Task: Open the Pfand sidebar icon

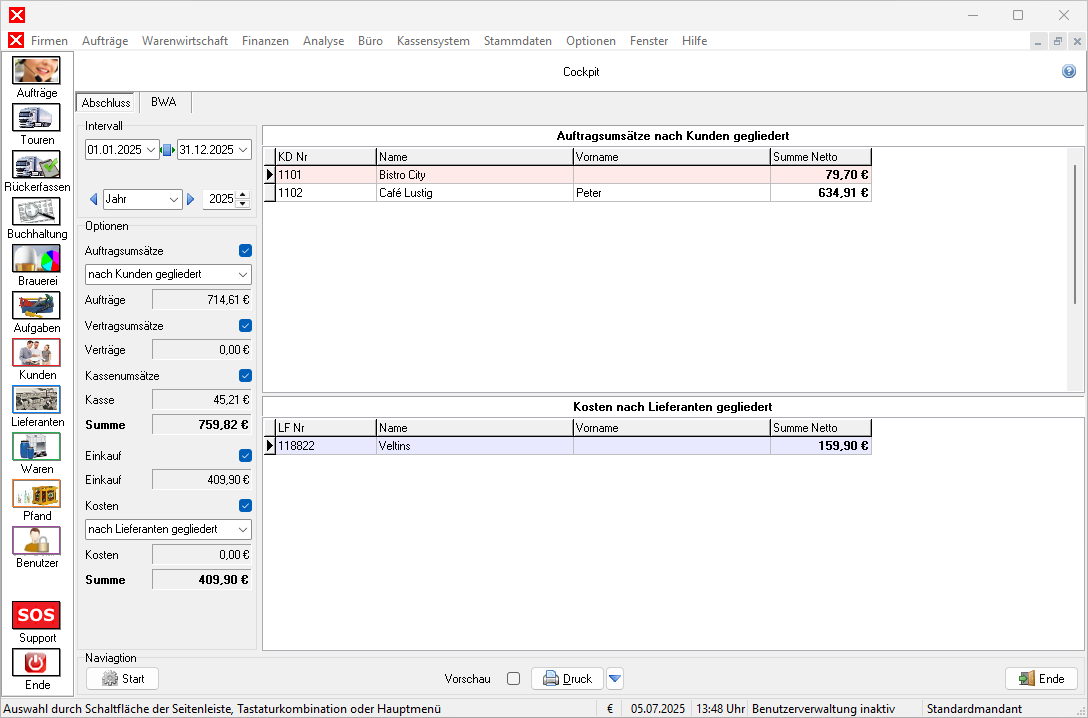Action: click(36, 494)
